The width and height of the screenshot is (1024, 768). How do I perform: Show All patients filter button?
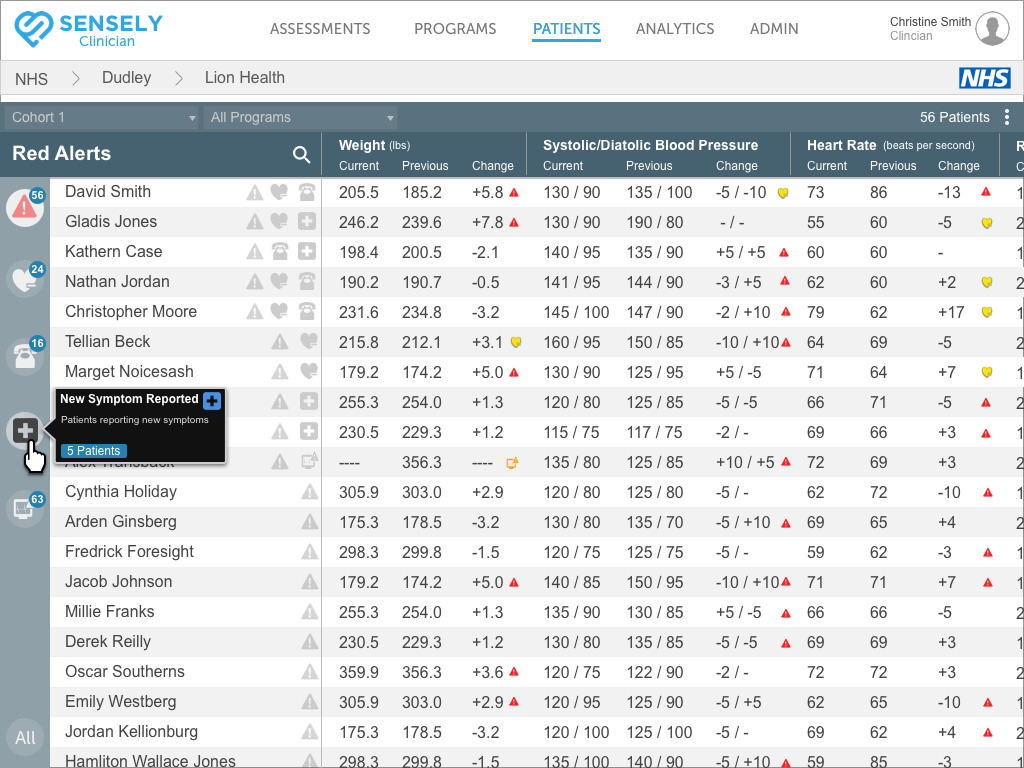[25, 737]
